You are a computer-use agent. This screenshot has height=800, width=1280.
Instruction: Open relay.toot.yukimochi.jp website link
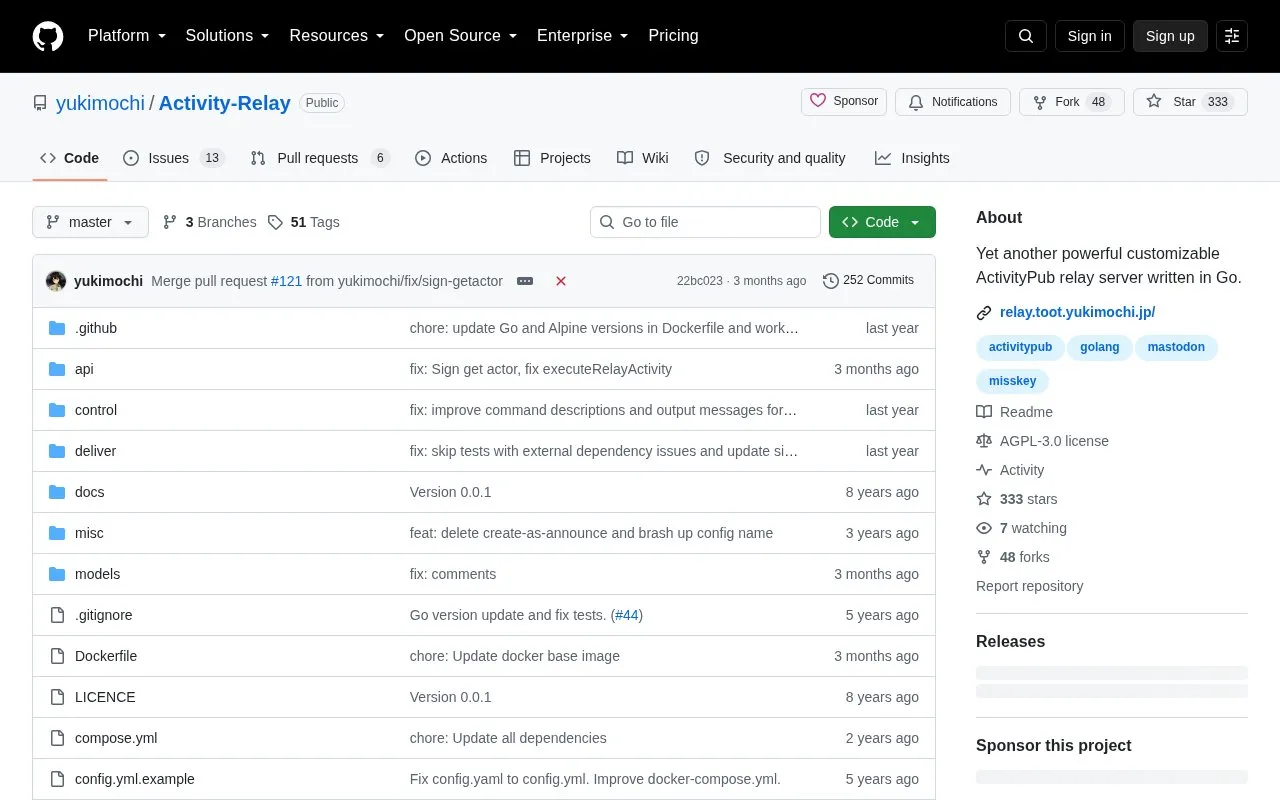pos(1077,312)
